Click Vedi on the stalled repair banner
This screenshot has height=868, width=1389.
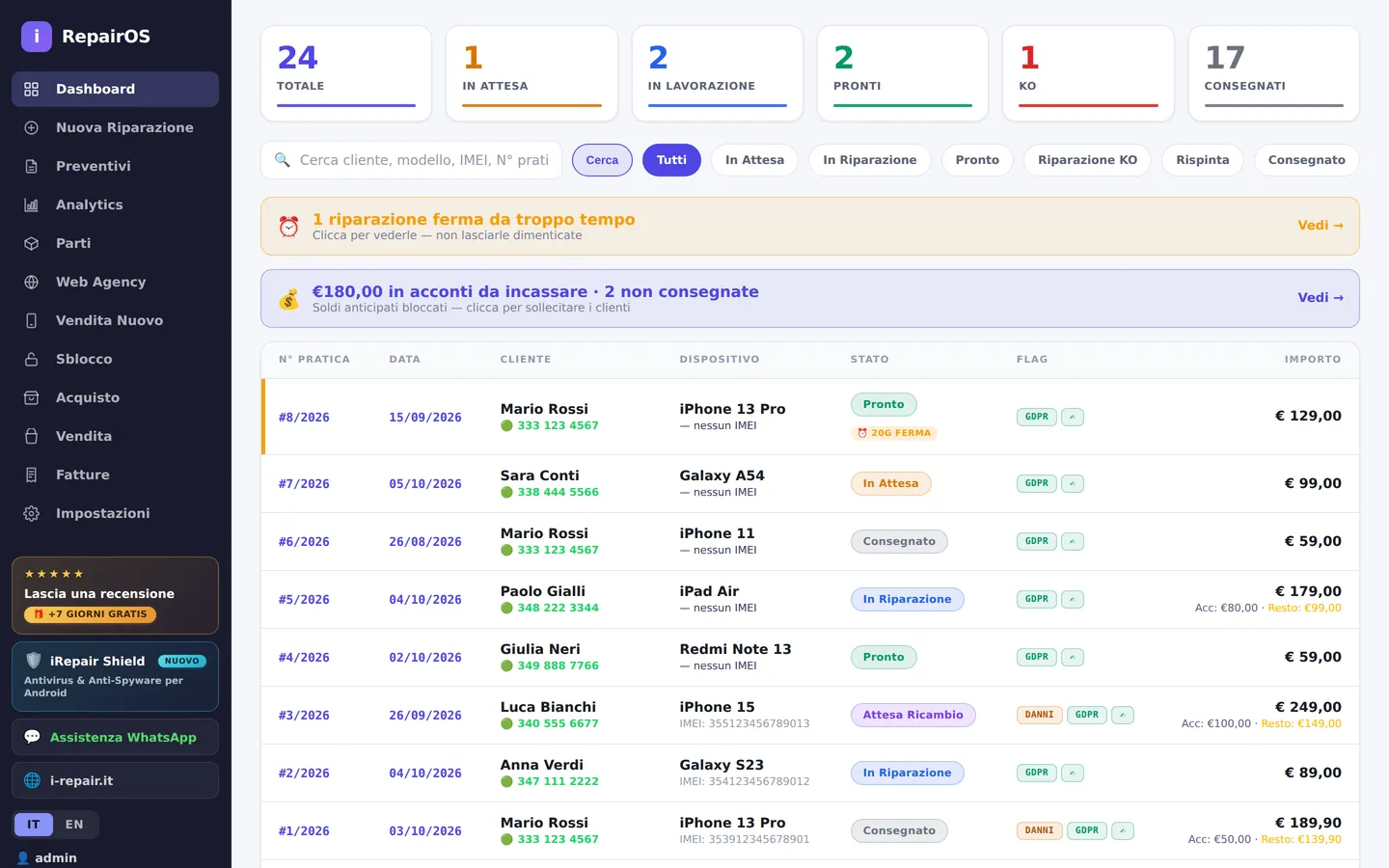pyautogui.click(x=1321, y=226)
